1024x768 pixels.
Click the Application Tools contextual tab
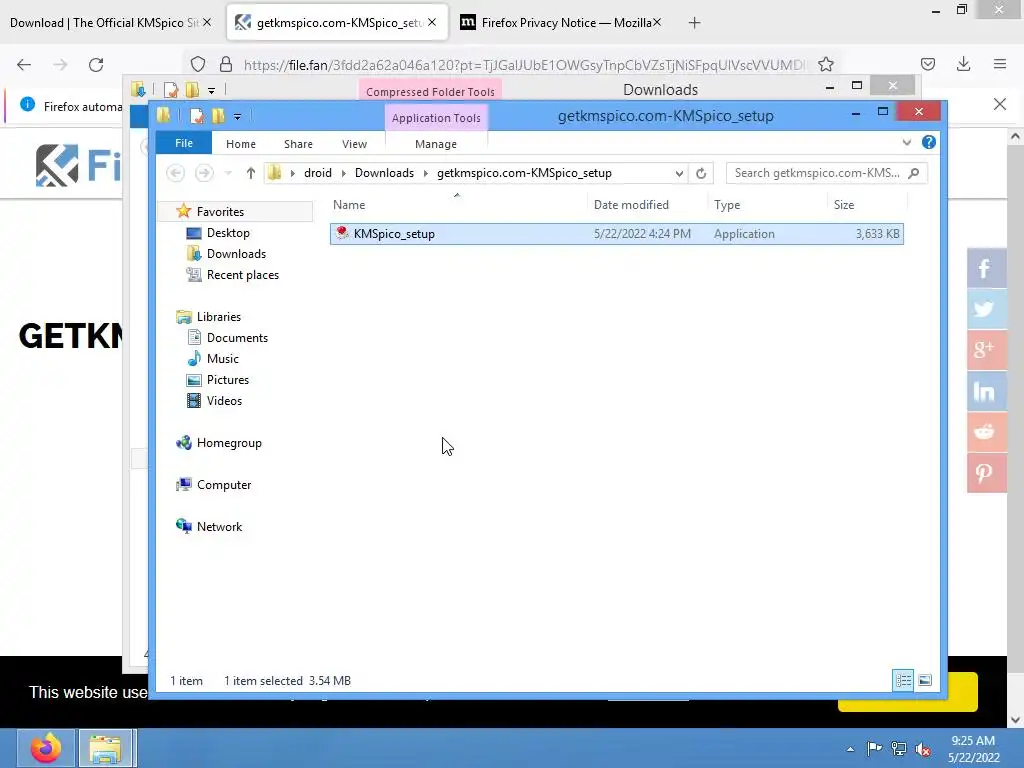(x=436, y=118)
